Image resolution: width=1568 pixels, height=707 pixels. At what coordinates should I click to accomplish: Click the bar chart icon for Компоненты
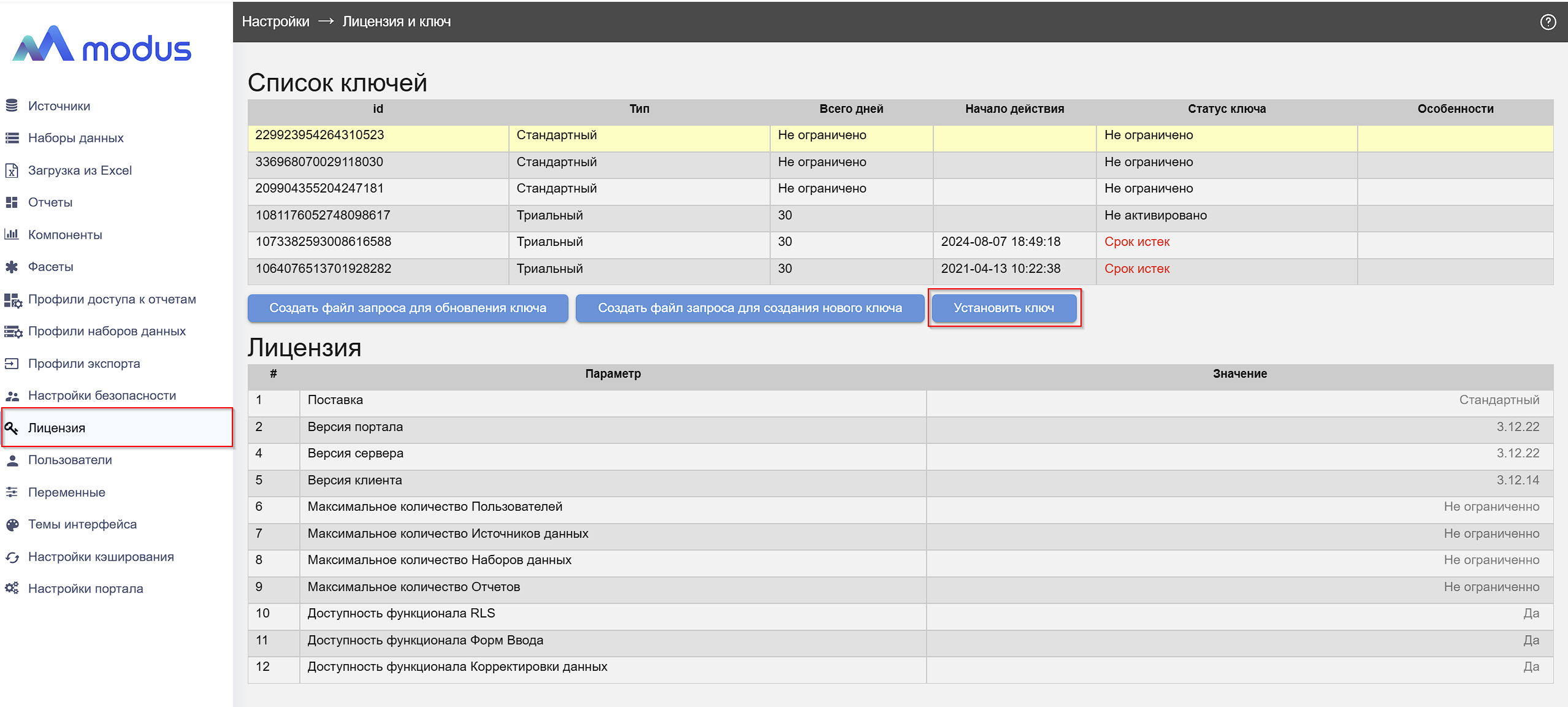(x=12, y=234)
